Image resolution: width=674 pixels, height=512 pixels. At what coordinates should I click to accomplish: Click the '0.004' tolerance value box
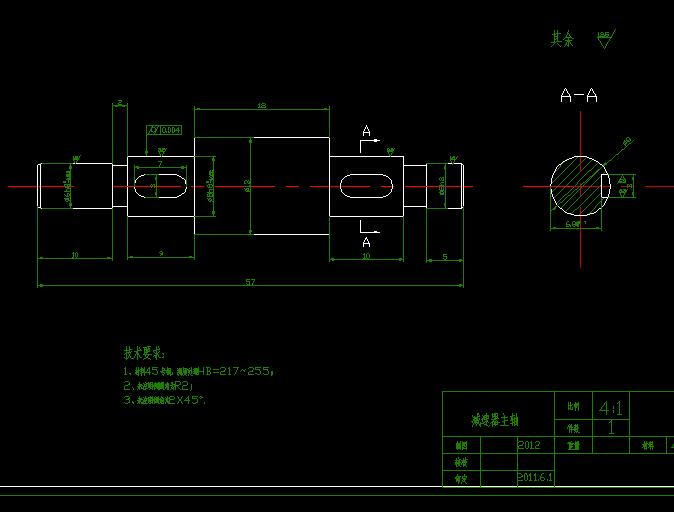[x=171, y=130]
